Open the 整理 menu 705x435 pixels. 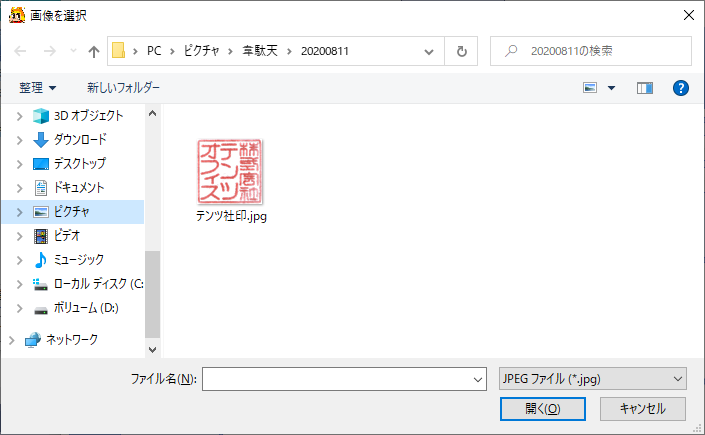tap(38, 88)
